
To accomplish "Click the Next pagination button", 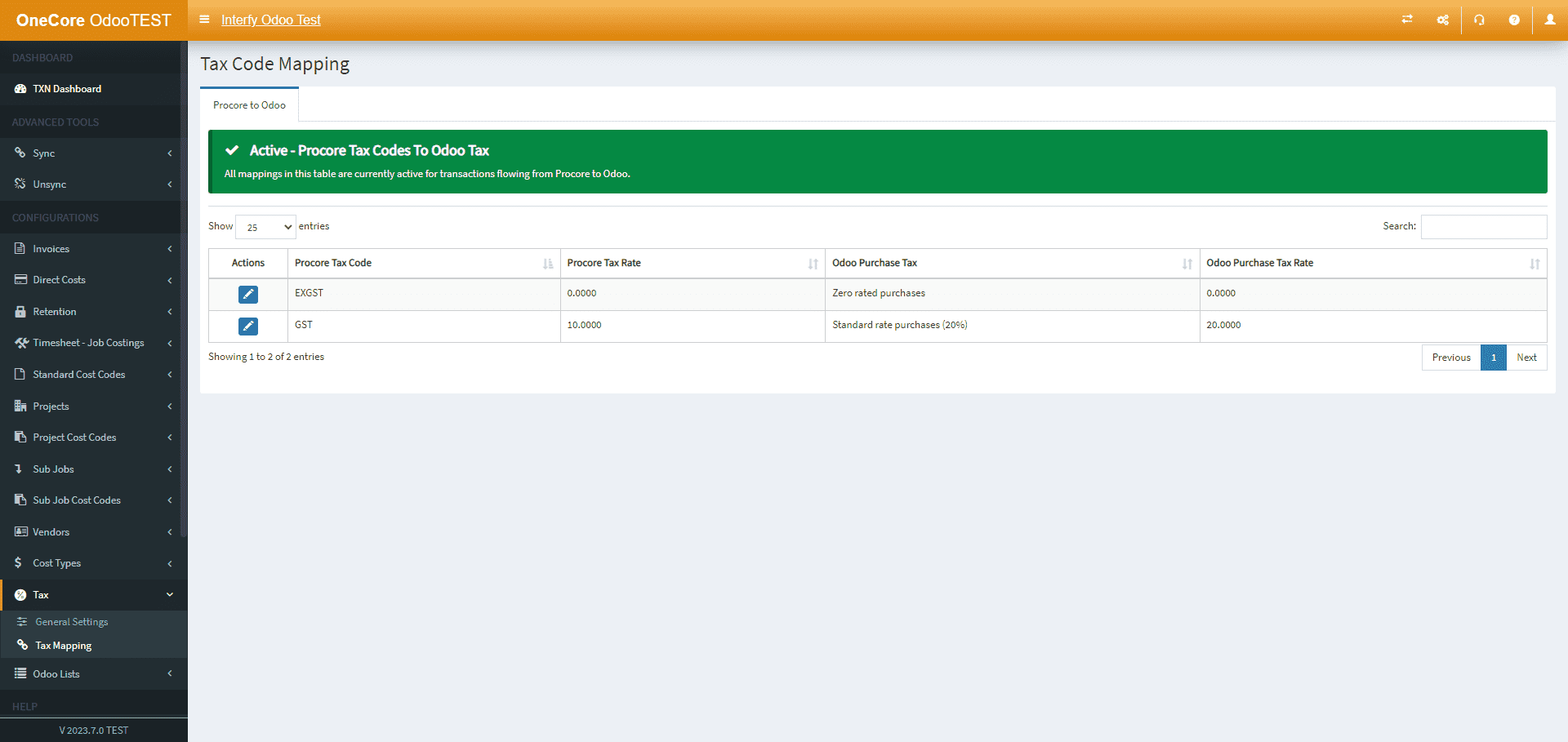I will coord(1526,358).
